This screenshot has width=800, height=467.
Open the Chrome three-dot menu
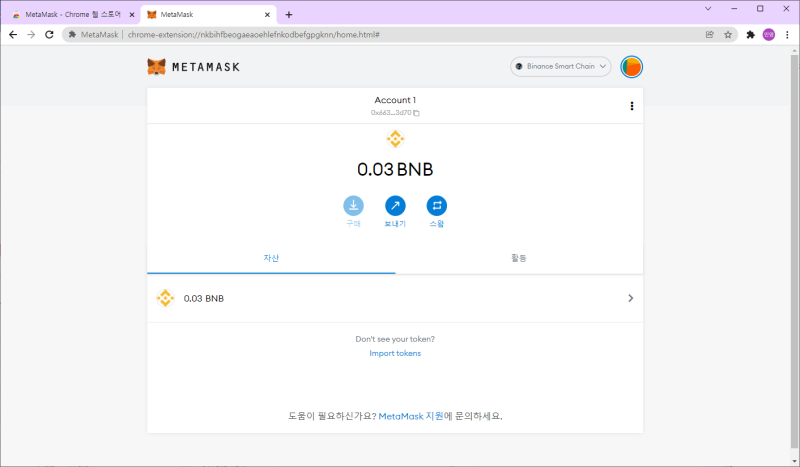tap(787, 35)
